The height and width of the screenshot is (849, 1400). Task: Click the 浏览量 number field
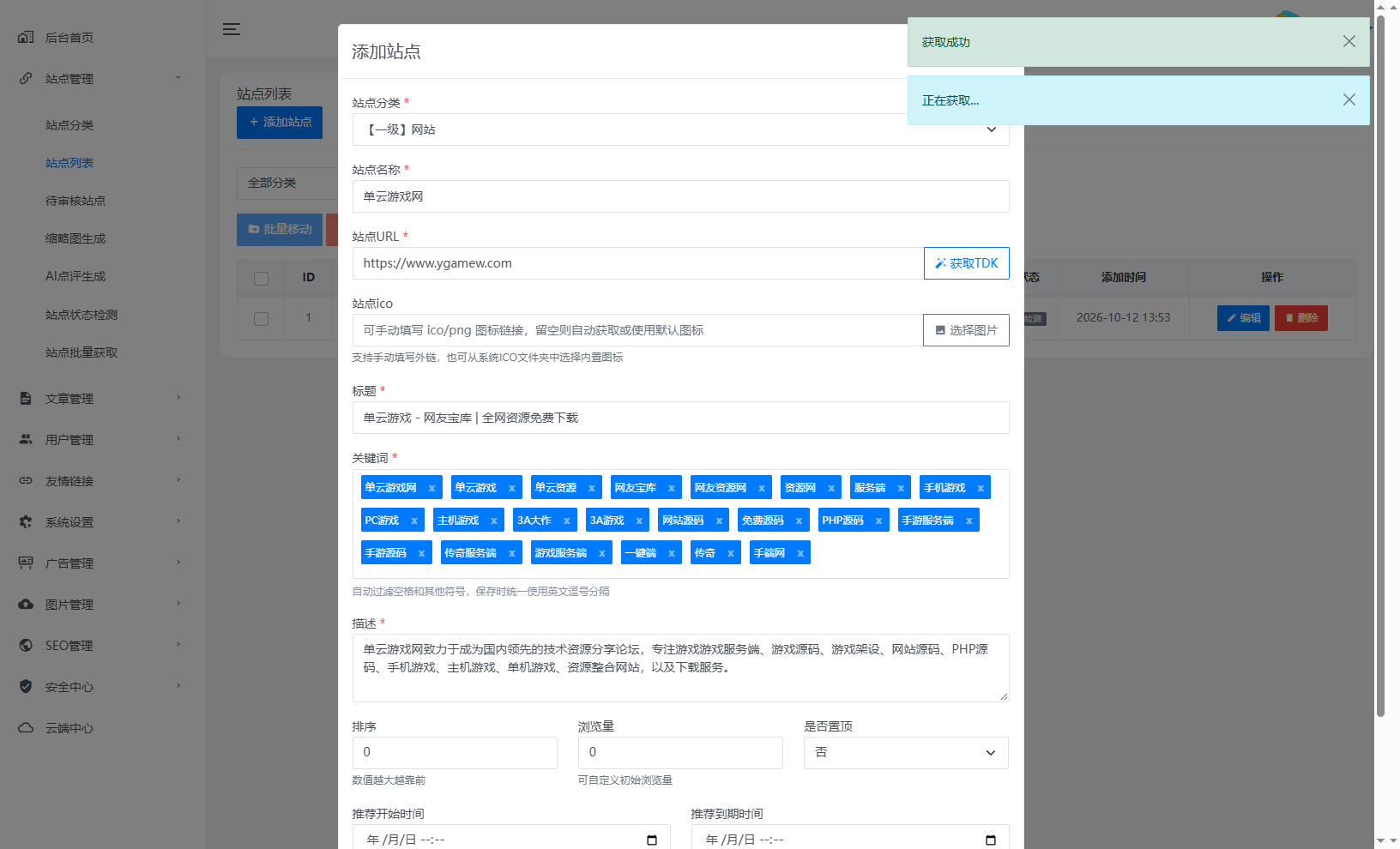pos(680,752)
